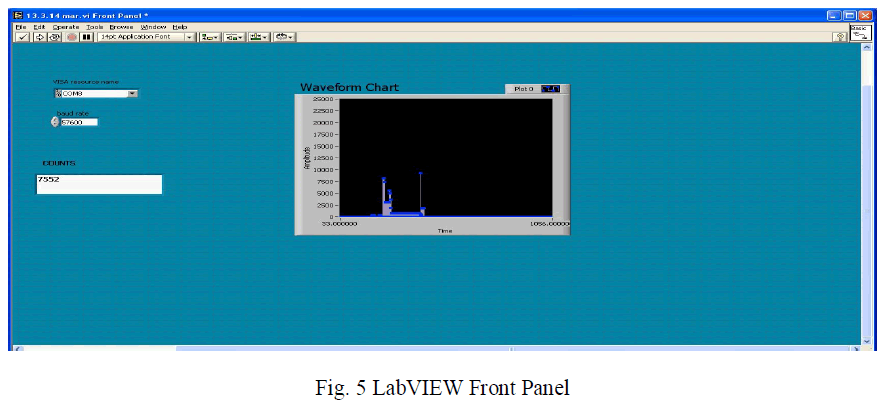This screenshot has width=881, height=401.
Task: Click the Run arrow toolbar button
Action: [x=40, y=37]
